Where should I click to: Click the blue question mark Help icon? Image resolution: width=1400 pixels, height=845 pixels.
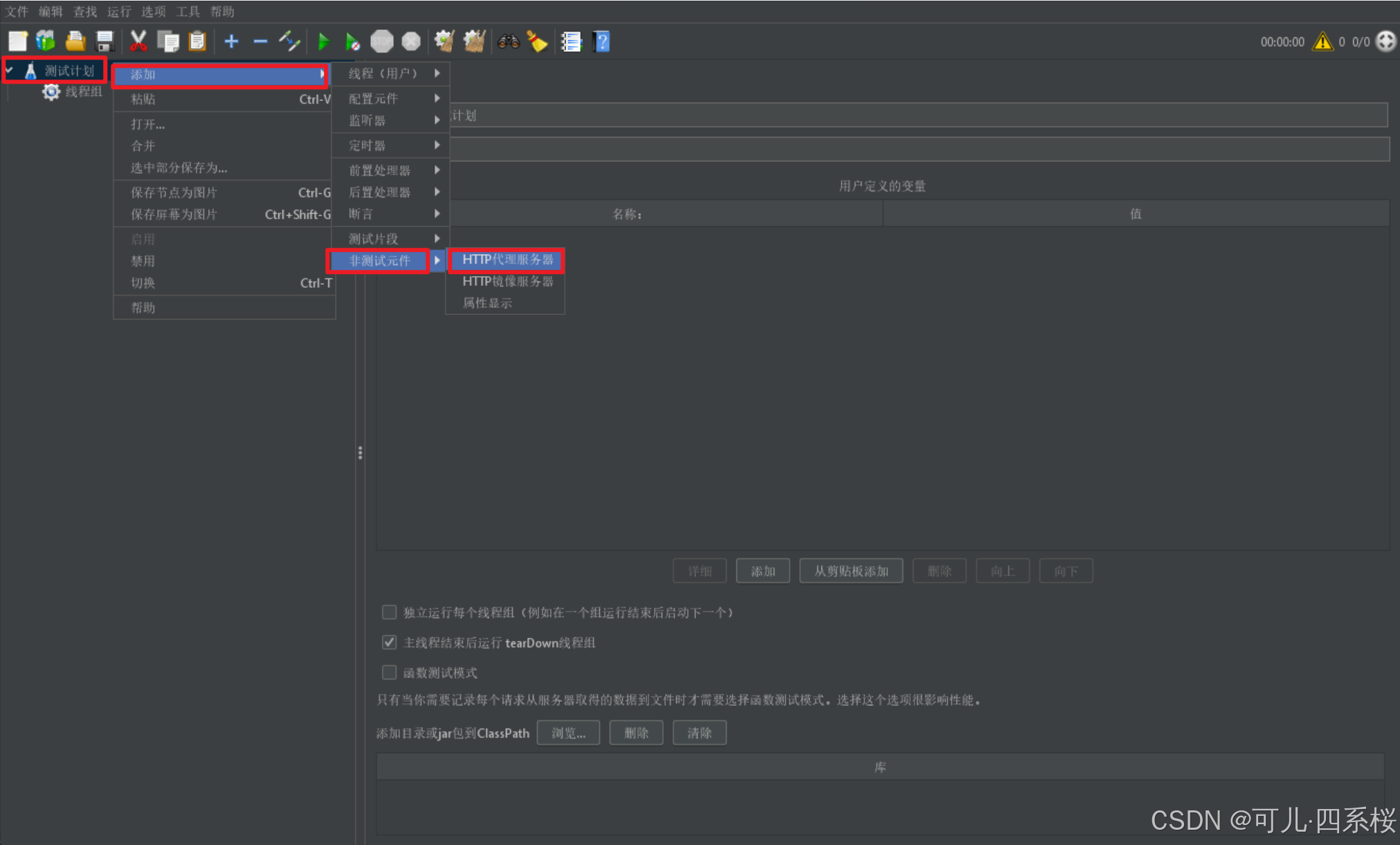(x=602, y=42)
